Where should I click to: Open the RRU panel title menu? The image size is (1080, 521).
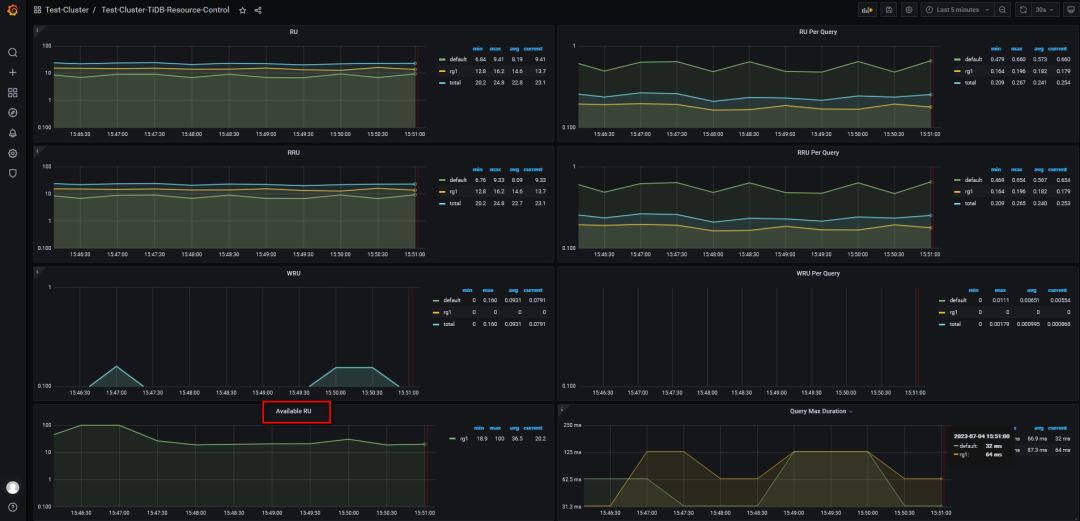[293, 152]
